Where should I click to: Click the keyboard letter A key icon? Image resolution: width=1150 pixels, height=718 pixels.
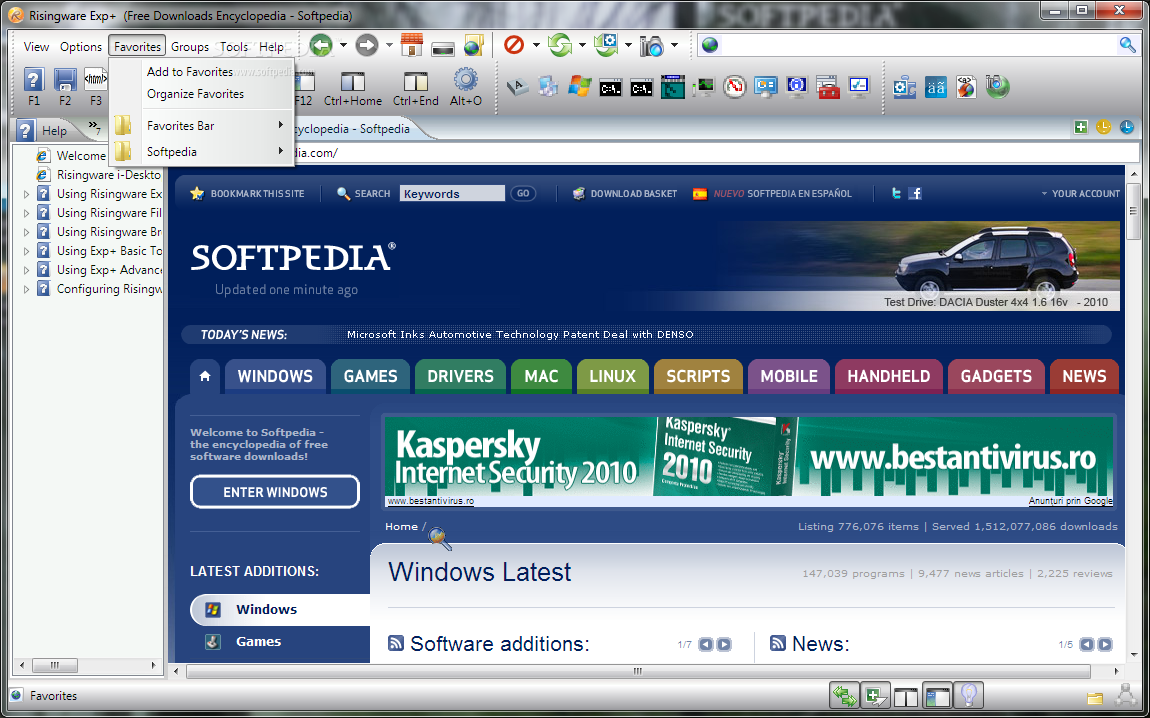[x=518, y=87]
